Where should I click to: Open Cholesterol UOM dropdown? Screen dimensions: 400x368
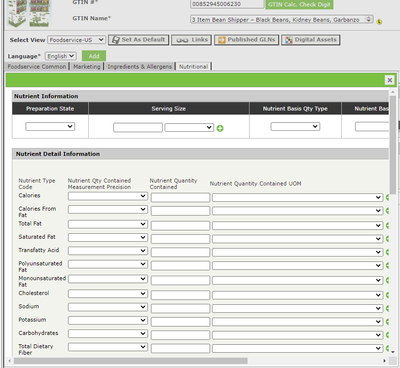pos(297,295)
